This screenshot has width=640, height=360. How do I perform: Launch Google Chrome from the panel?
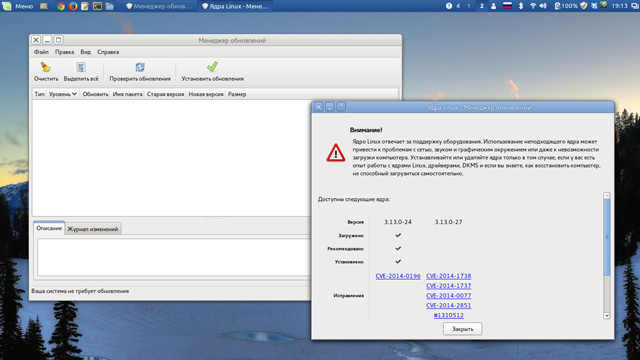pyautogui.click(x=61, y=6)
